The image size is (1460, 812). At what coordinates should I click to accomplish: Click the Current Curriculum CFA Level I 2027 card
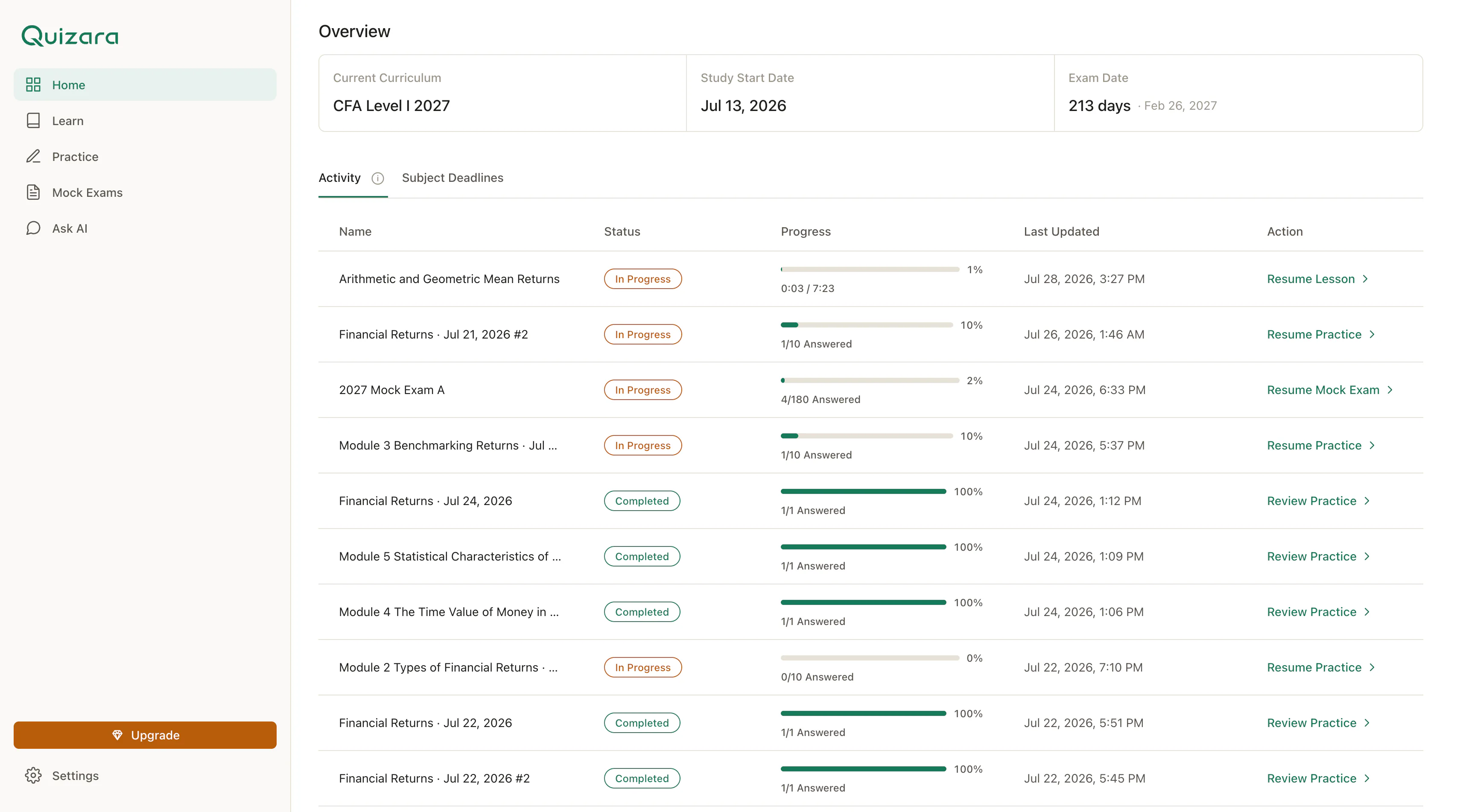503,93
